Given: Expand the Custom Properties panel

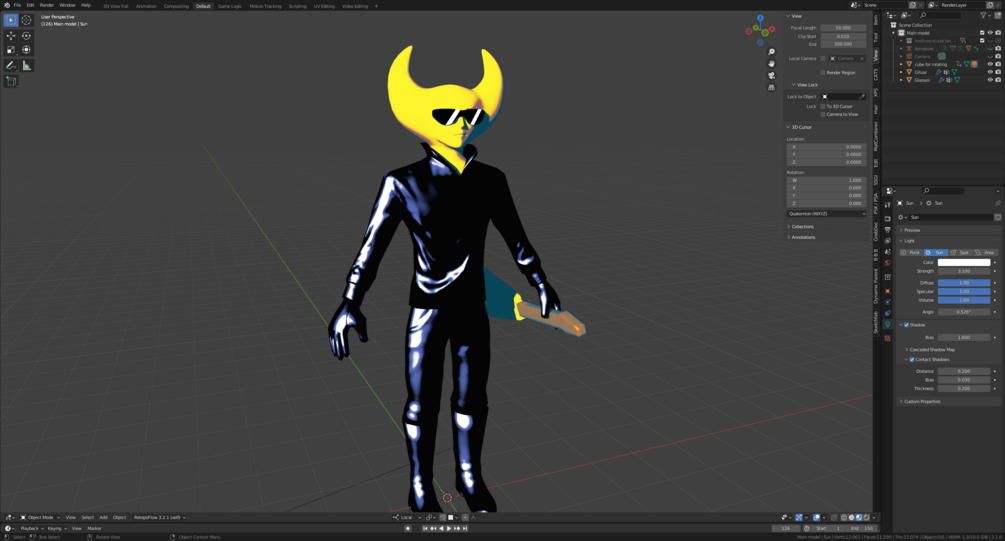Looking at the screenshot, I should [x=920, y=402].
